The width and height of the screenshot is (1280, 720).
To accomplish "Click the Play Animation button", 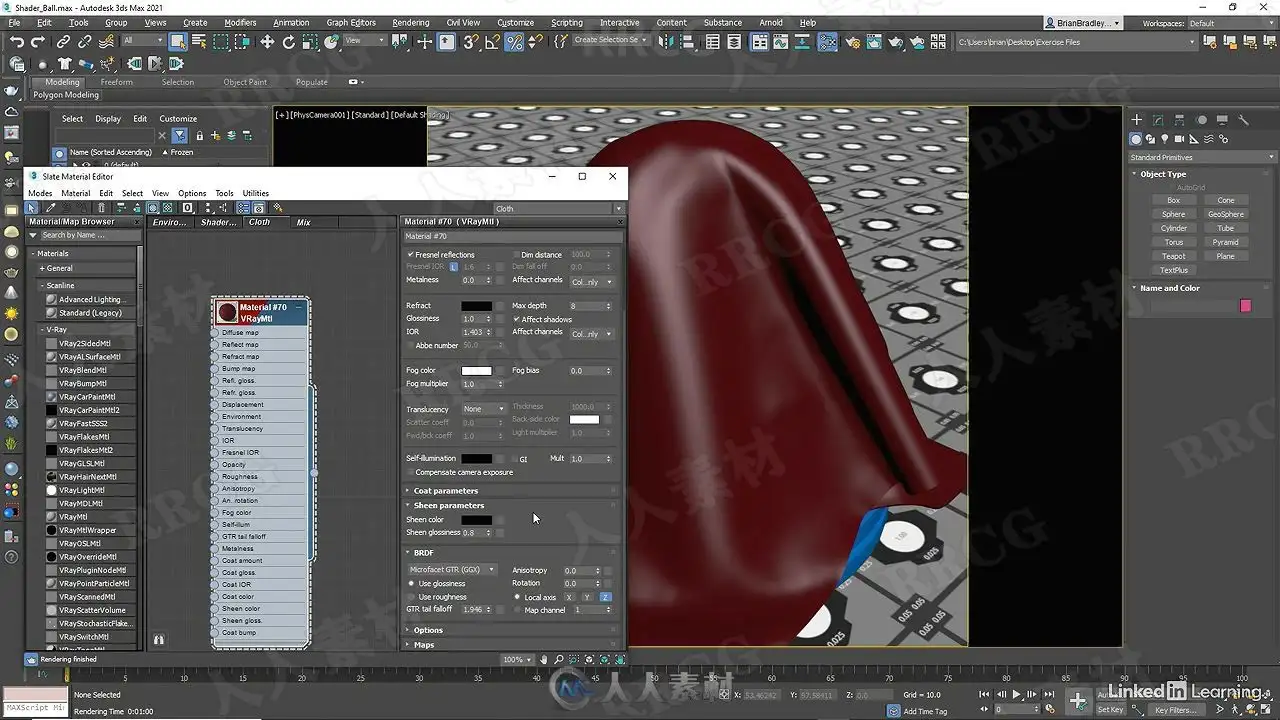I will pyautogui.click(x=1017, y=694).
